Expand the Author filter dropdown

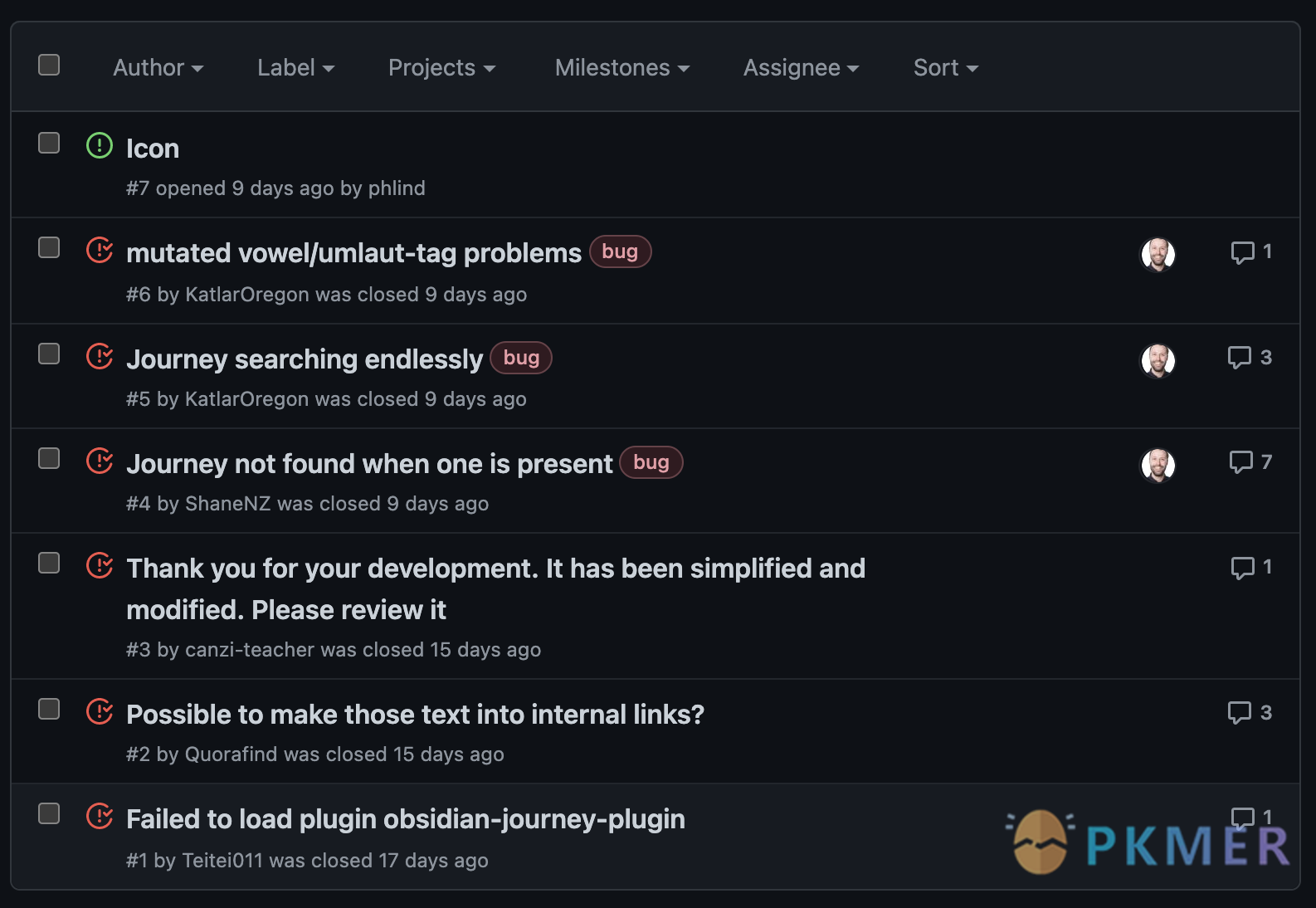(158, 68)
